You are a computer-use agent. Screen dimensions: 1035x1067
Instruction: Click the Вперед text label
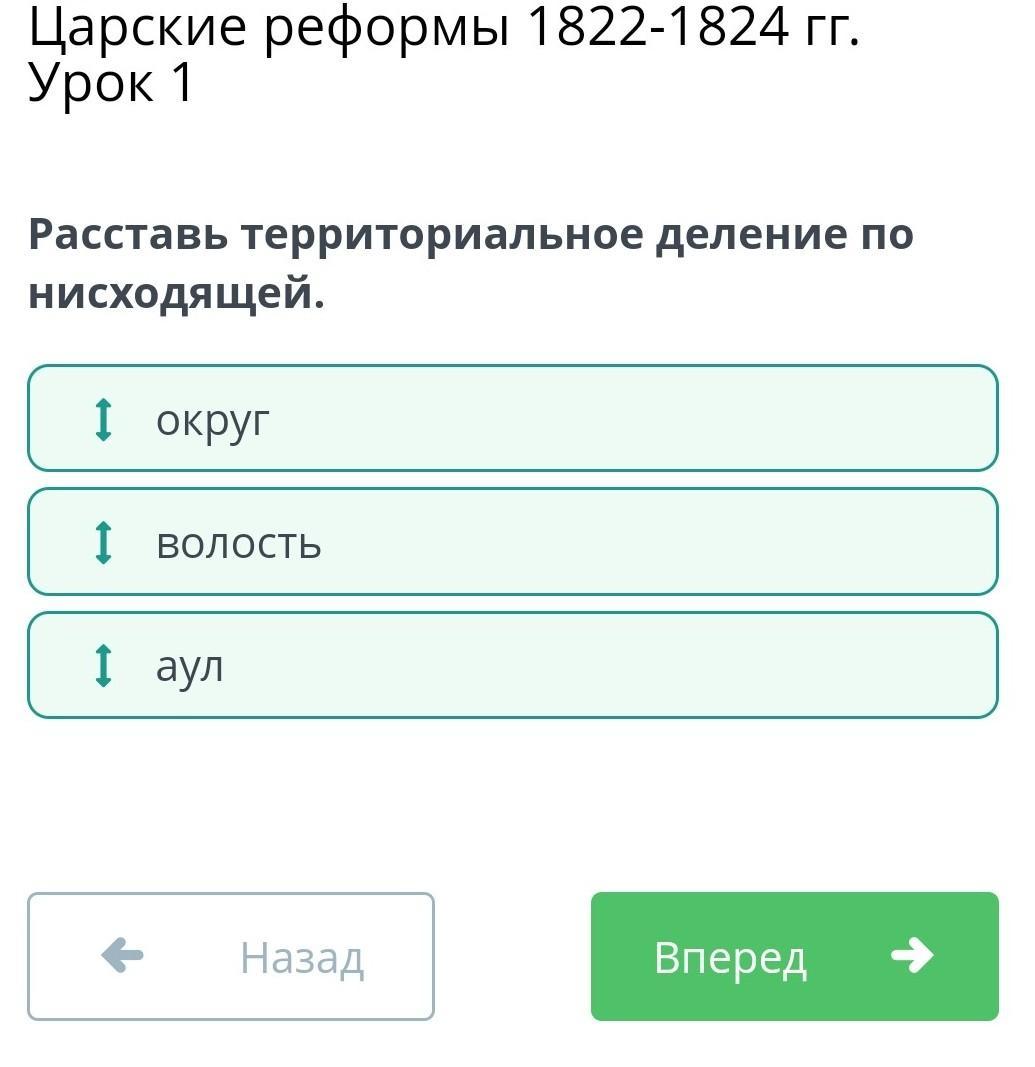(730, 958)
